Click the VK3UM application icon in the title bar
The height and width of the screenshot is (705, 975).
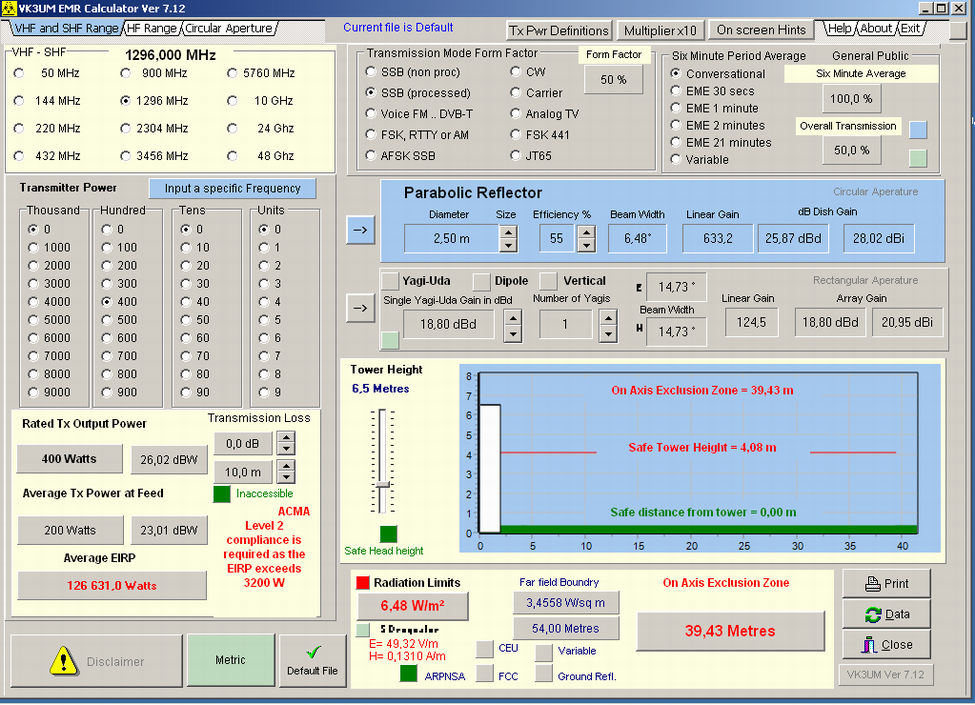pos(9,8)
